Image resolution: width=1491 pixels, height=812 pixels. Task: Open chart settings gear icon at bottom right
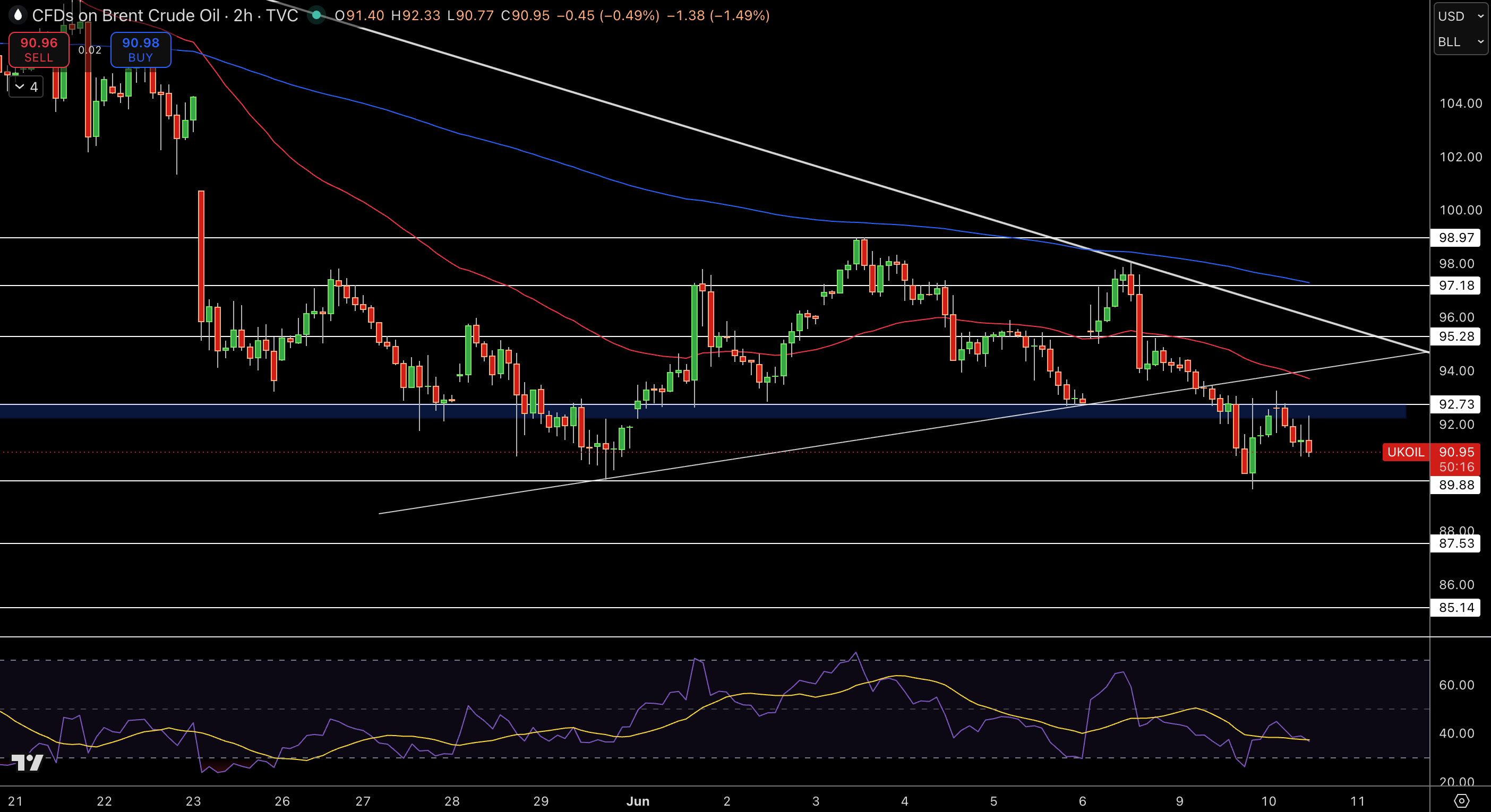pyautogui.click(x=1461, y=800)
